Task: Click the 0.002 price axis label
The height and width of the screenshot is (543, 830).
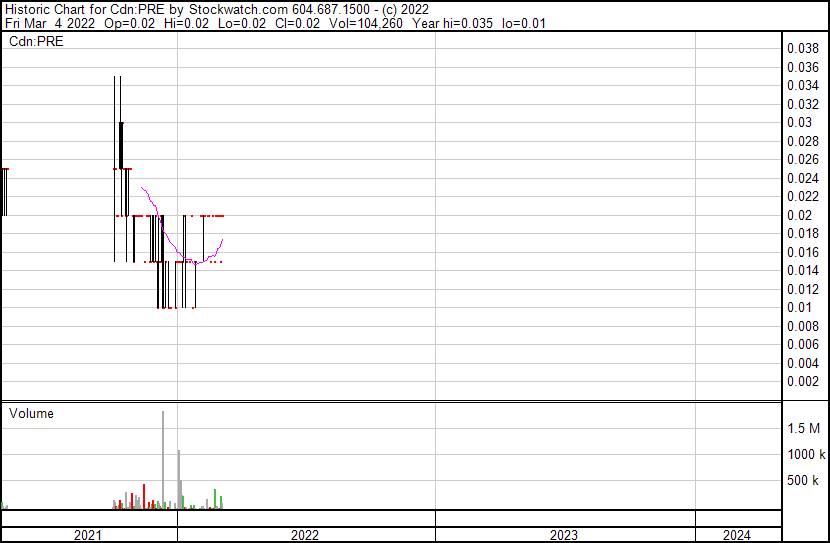Action: pos(803,381)
